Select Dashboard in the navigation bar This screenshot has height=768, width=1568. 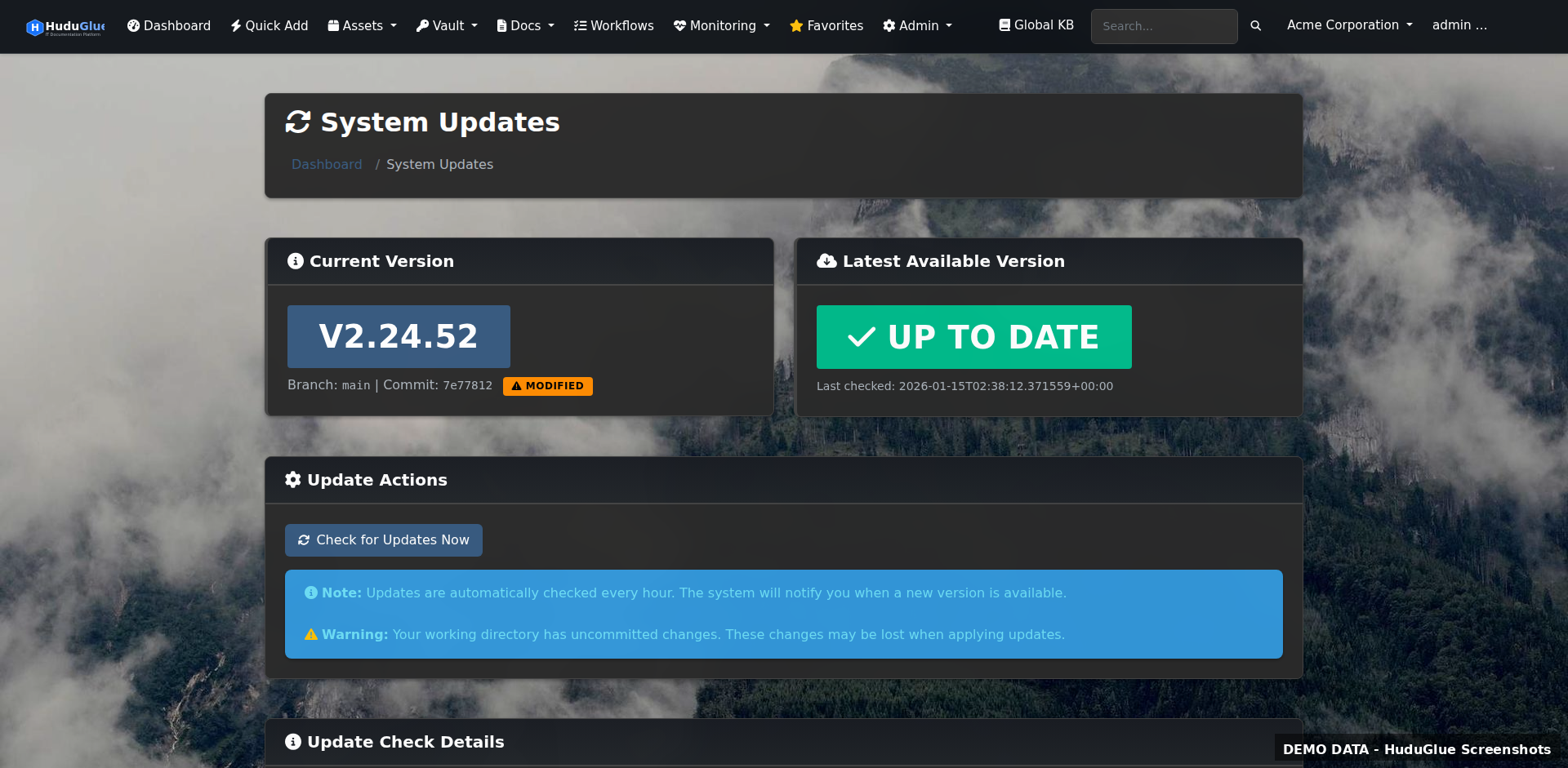pyautogui.click(x=168, y=25)
